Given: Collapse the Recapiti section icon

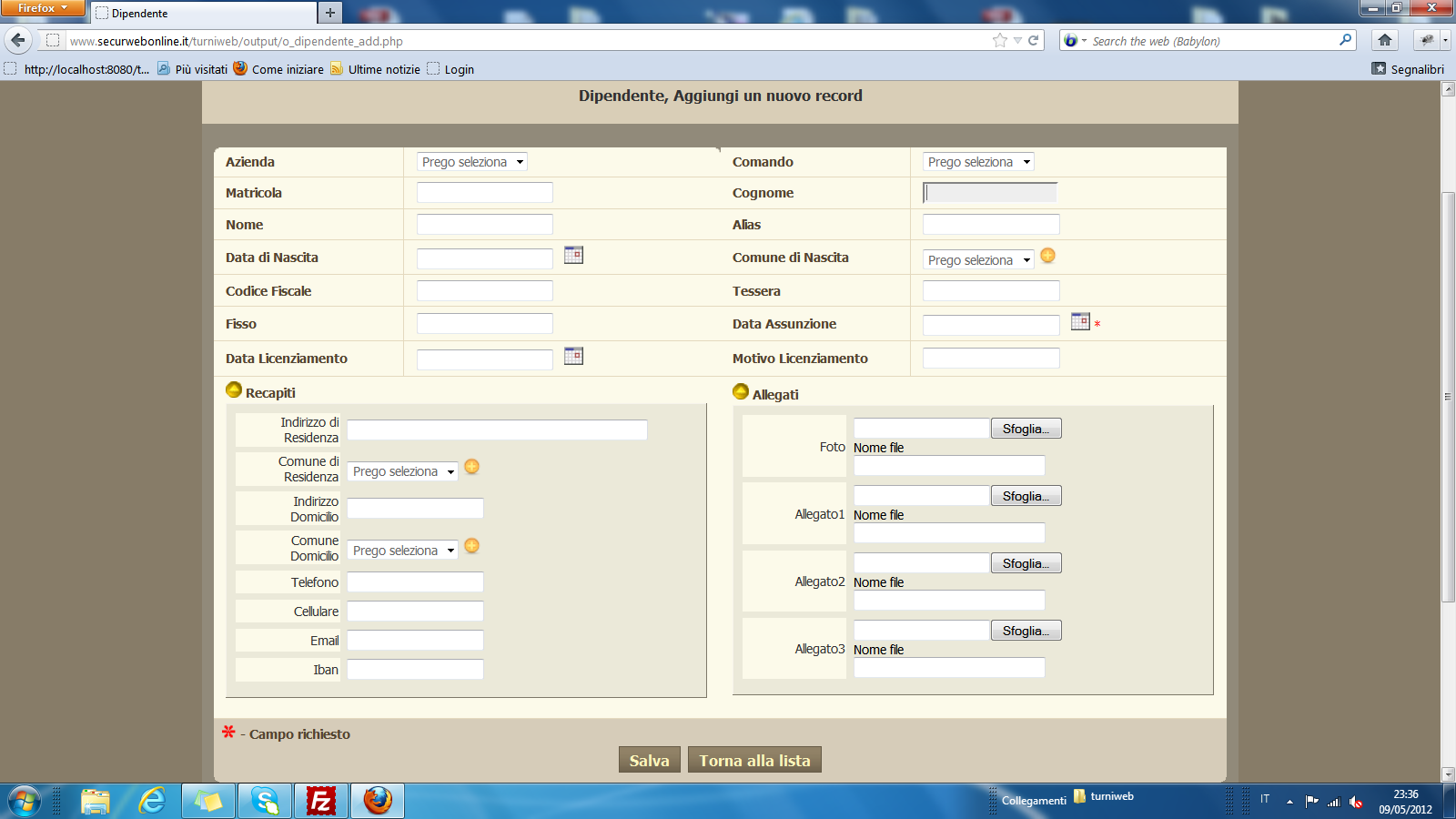Looking at the screenshot, I should click(234, 390).
